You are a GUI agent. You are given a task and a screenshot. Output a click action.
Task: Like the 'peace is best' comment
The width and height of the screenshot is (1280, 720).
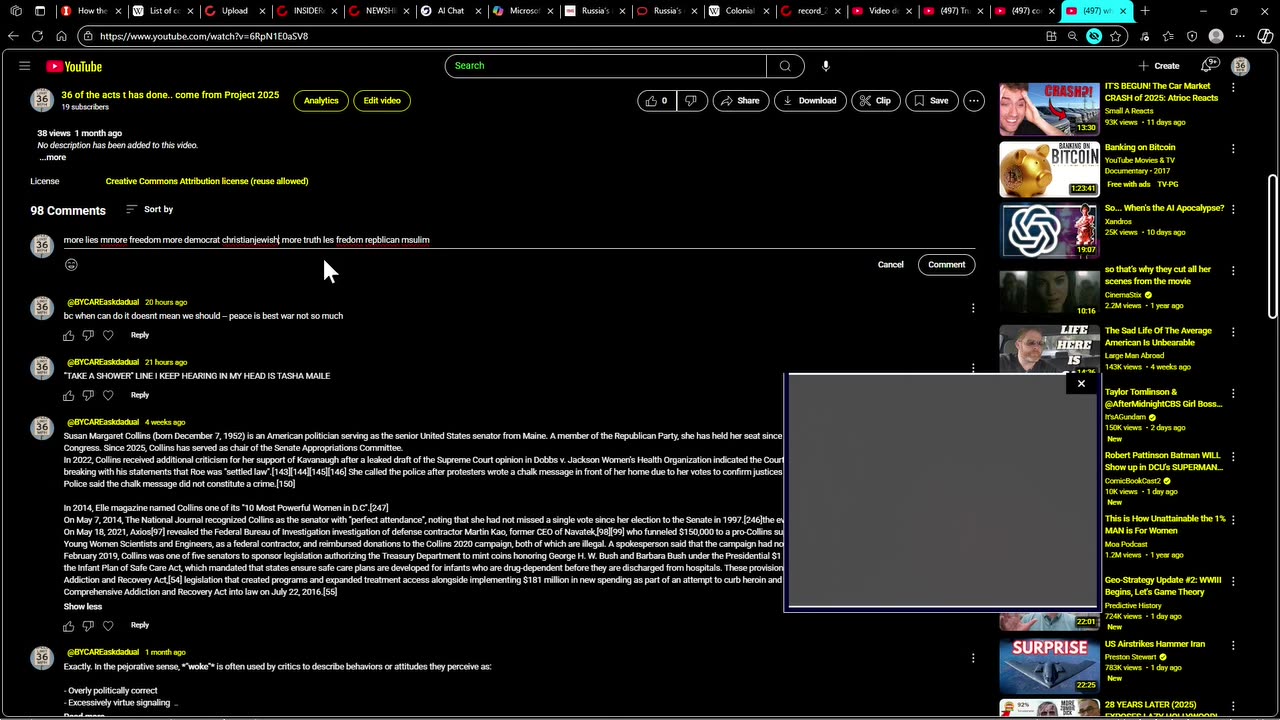(x=69, y=335)
